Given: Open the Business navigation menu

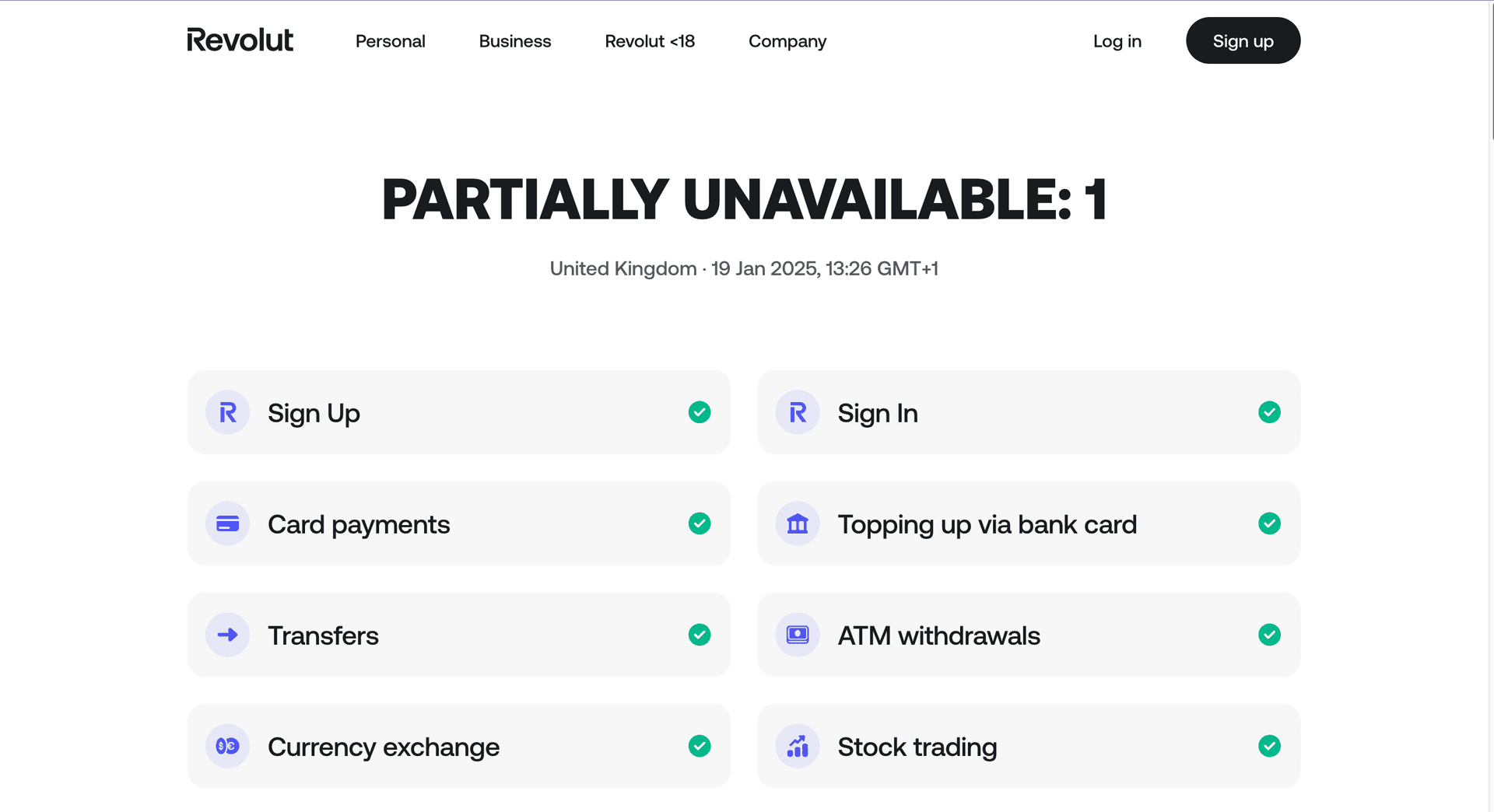Looking at the screenshot, I should tap(514, 41).
